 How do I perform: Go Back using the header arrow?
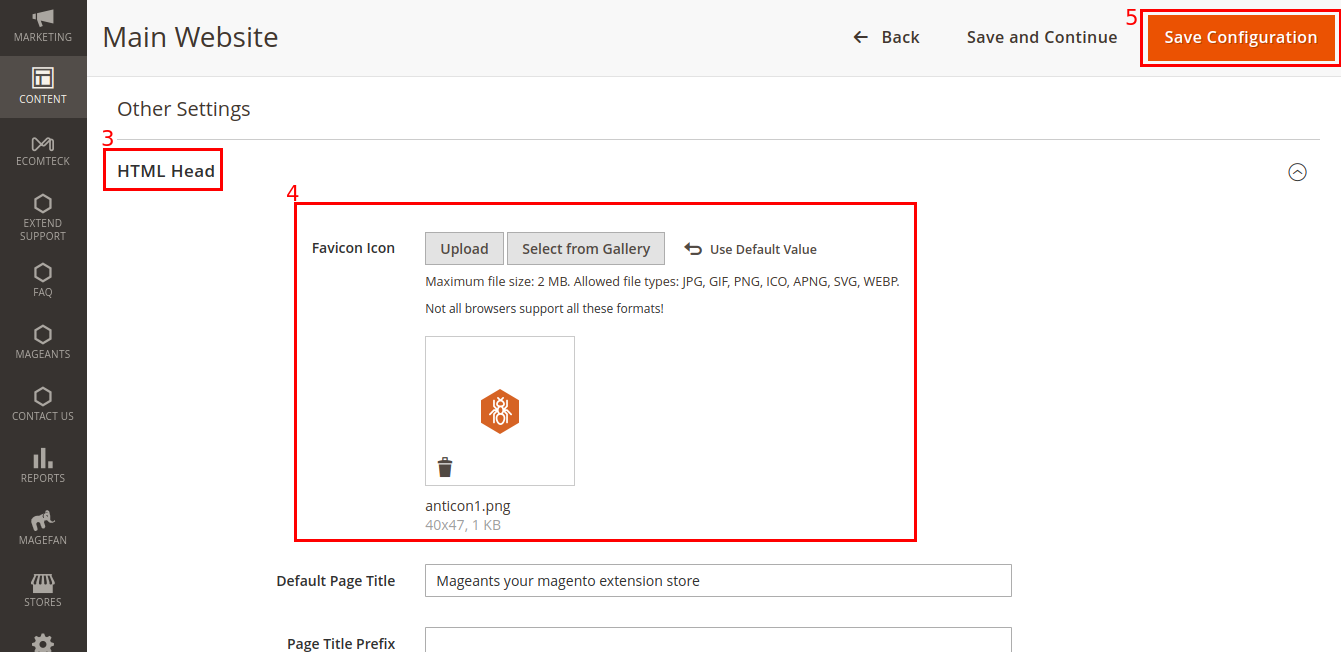[x=886, y=37]
